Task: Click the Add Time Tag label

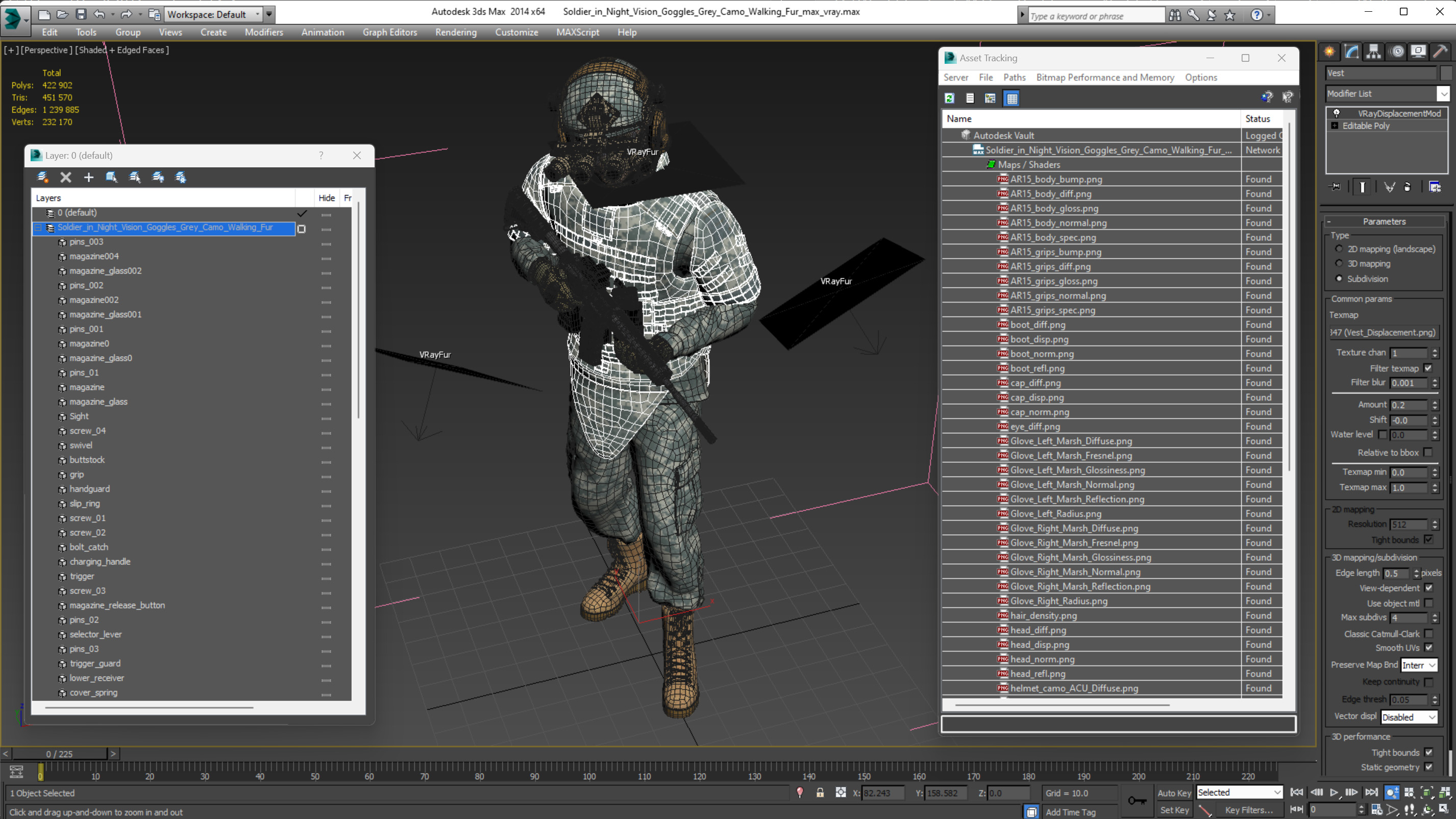Action: pyautogui.click(x=1070, y=812)
